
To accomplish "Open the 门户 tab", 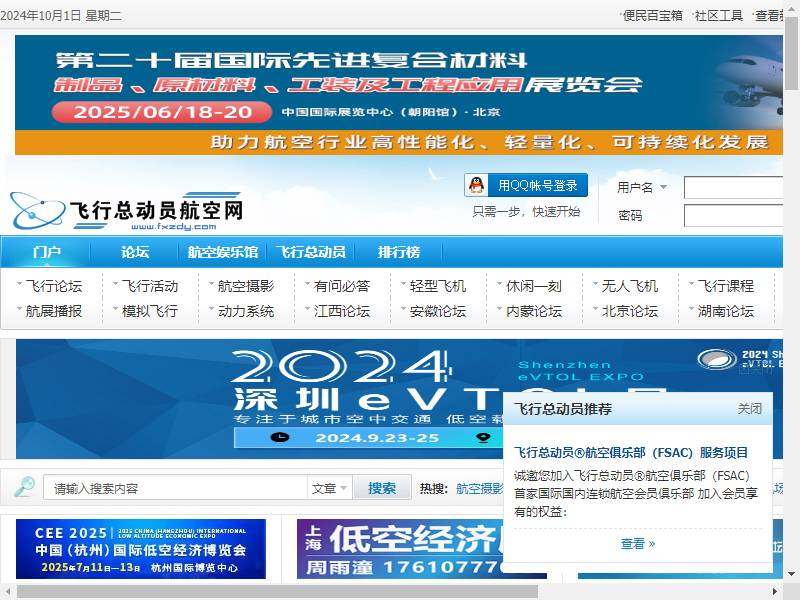I will (46, 252).
